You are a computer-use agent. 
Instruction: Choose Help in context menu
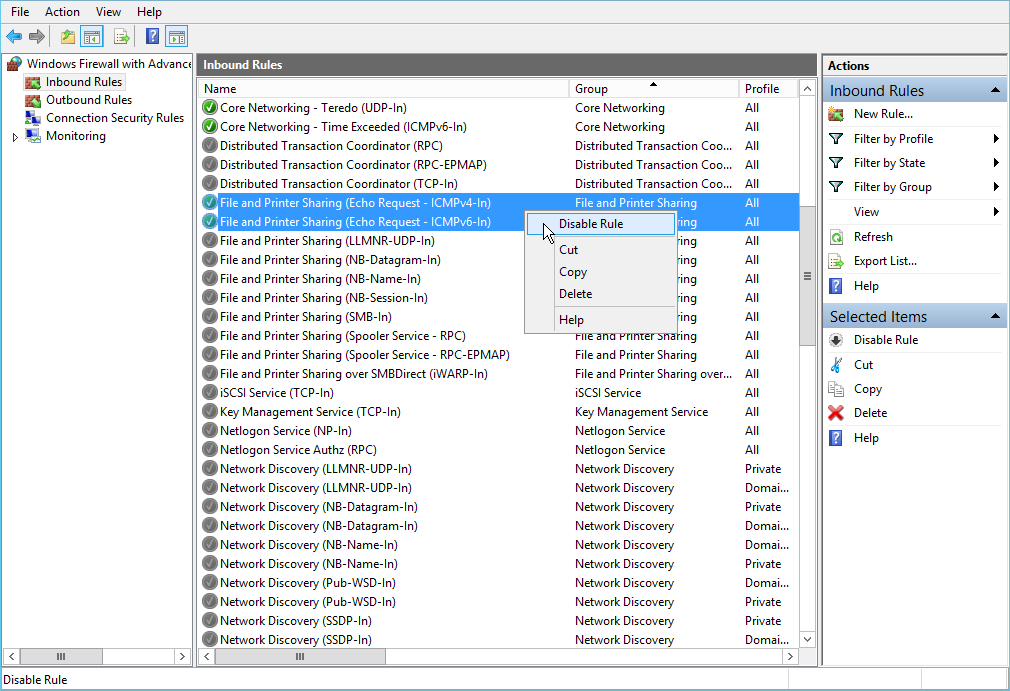pos(601,319)
